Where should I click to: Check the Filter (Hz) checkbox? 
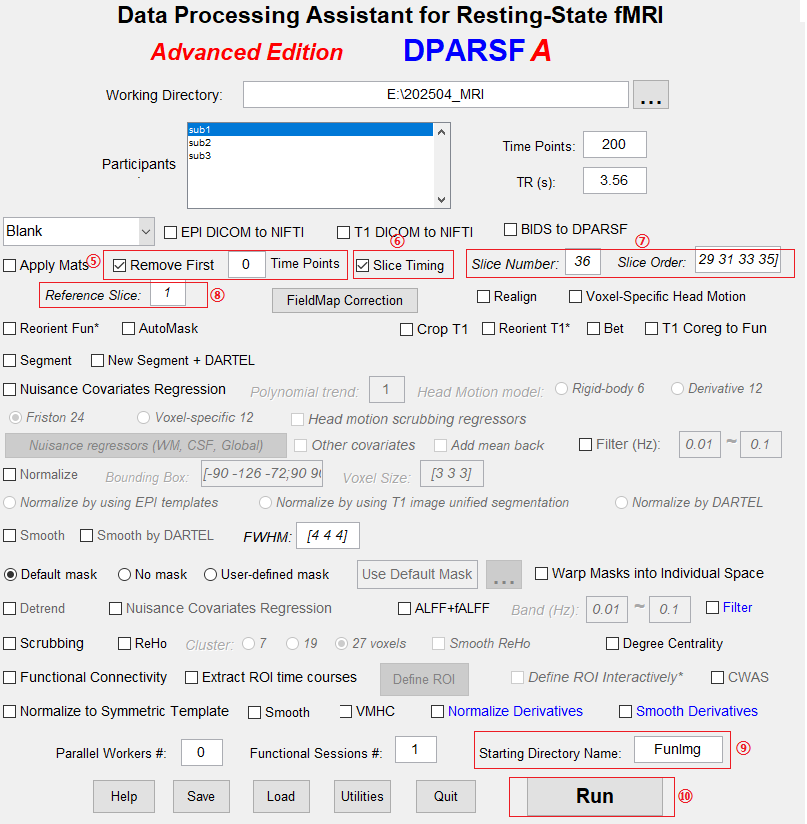[585, 445]
